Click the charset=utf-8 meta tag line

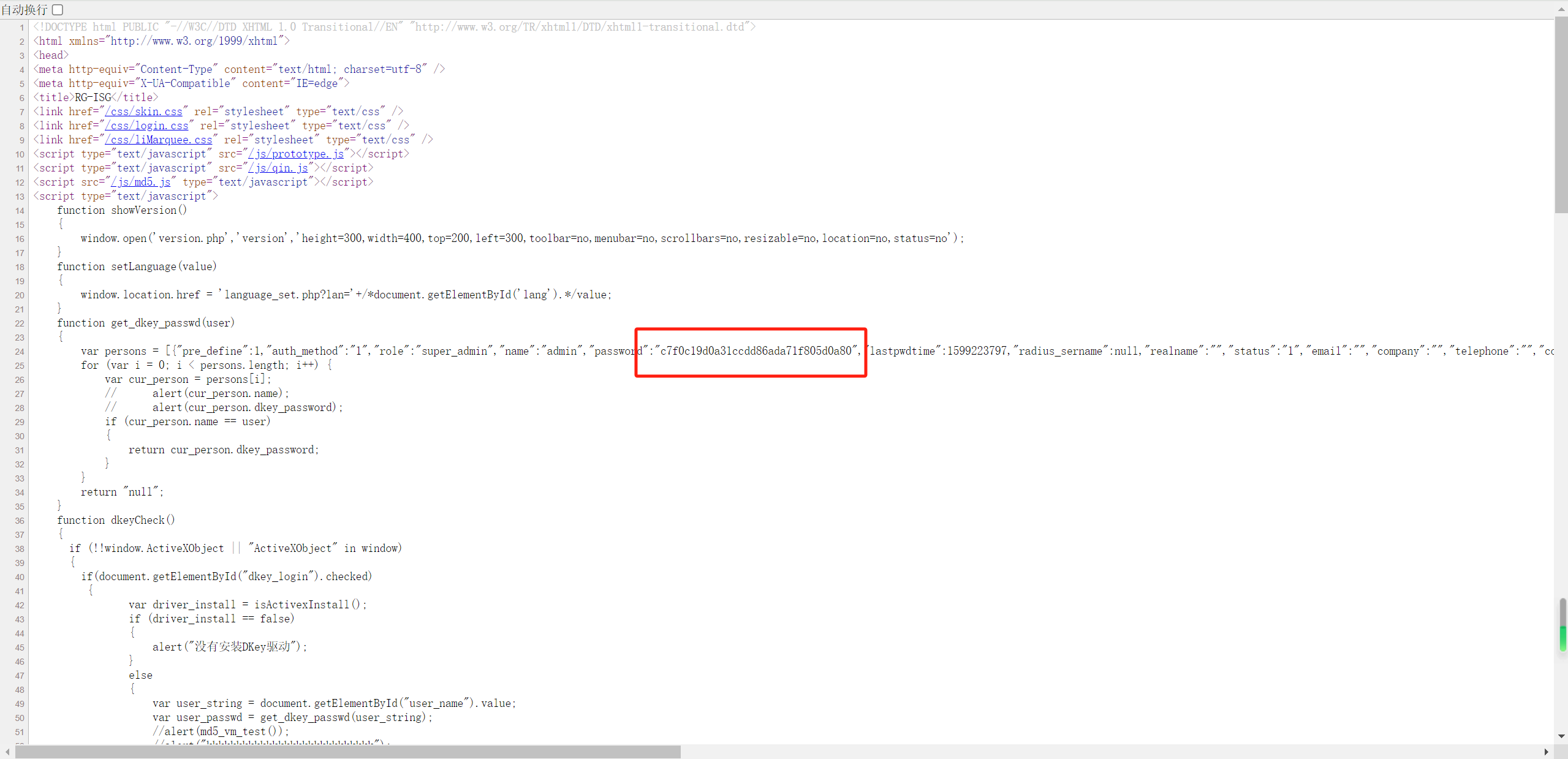coord(239,69)
